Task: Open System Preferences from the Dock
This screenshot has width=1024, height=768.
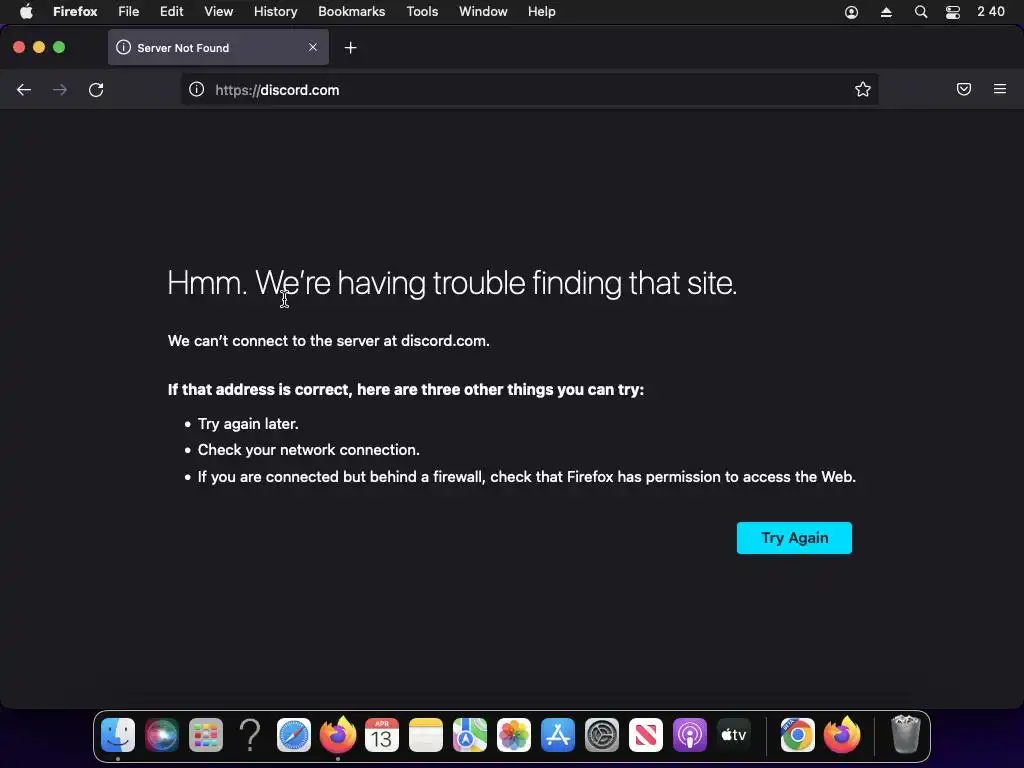Action: [x=601, y=735]
